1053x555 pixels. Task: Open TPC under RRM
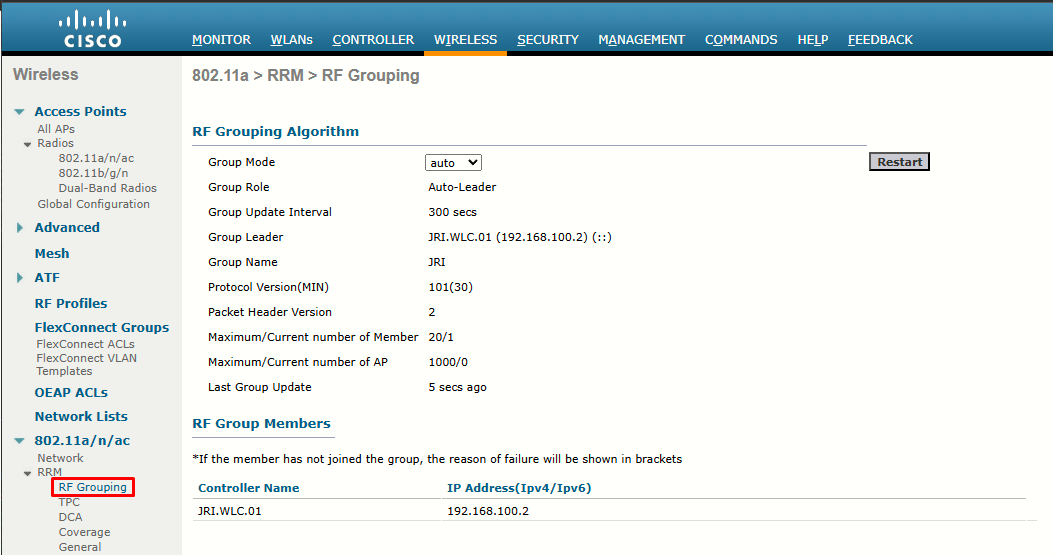point(69,502)
